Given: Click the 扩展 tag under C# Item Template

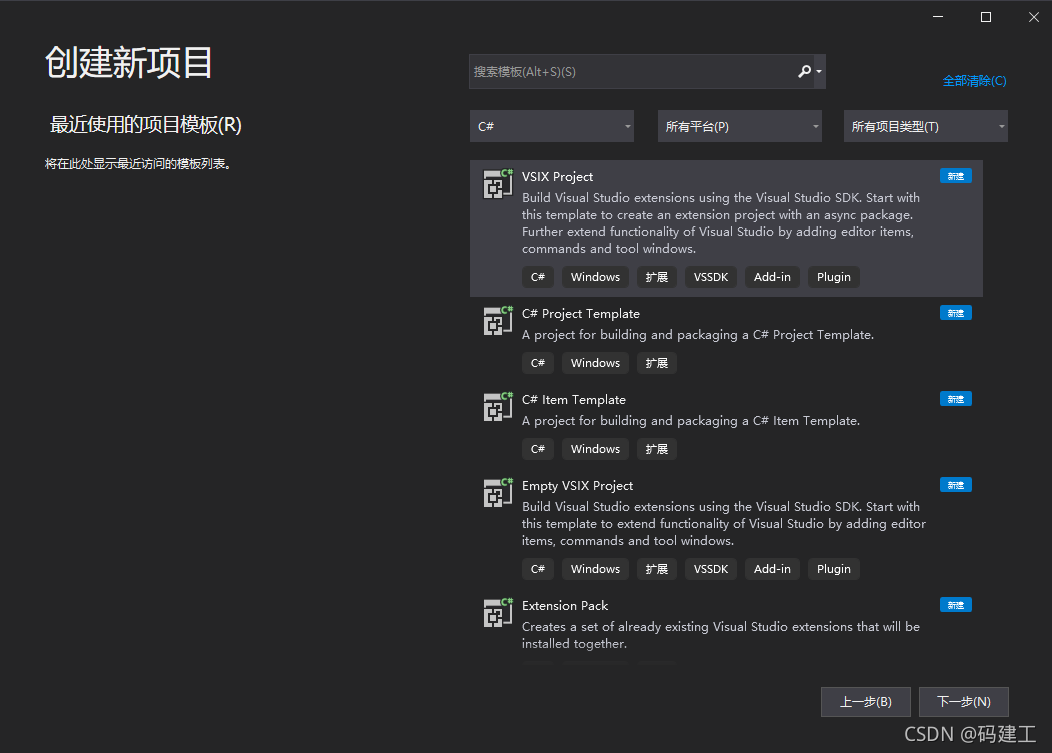Looking at the screenshot, I should click(x=657, y=448).
